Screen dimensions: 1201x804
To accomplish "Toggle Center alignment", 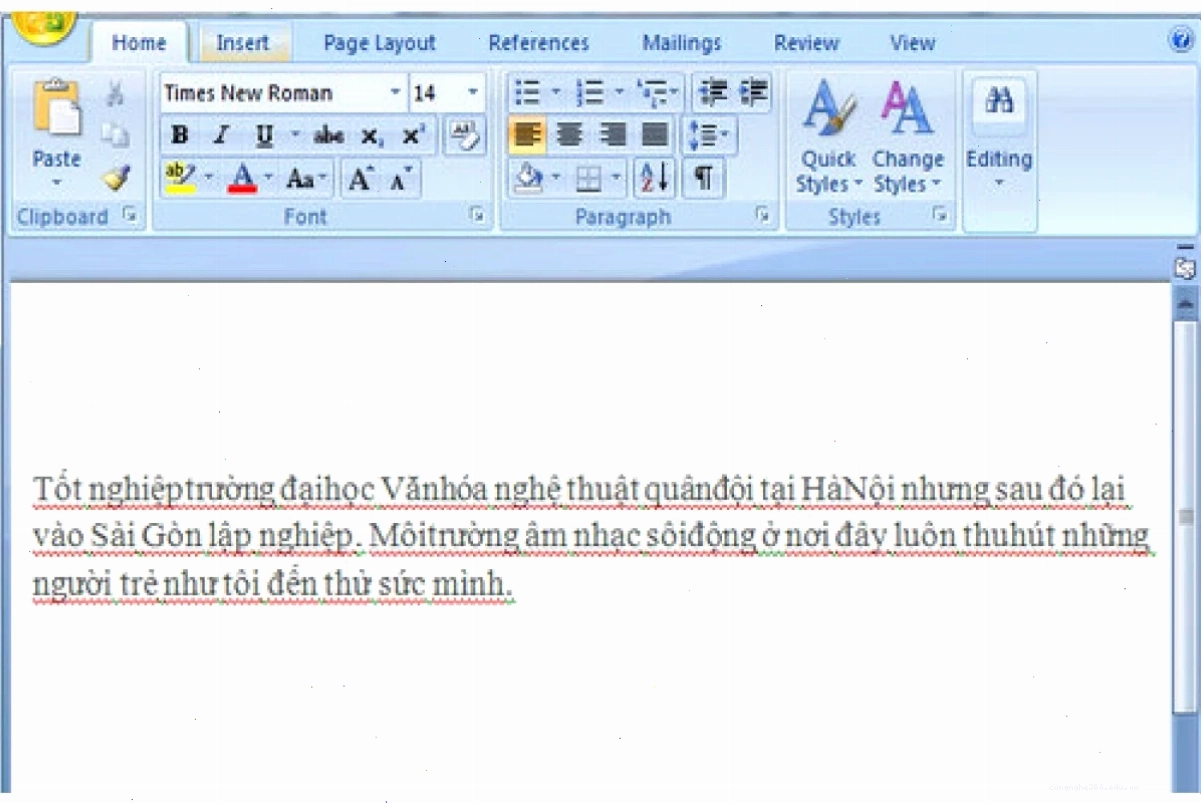I will coord(569,135).
